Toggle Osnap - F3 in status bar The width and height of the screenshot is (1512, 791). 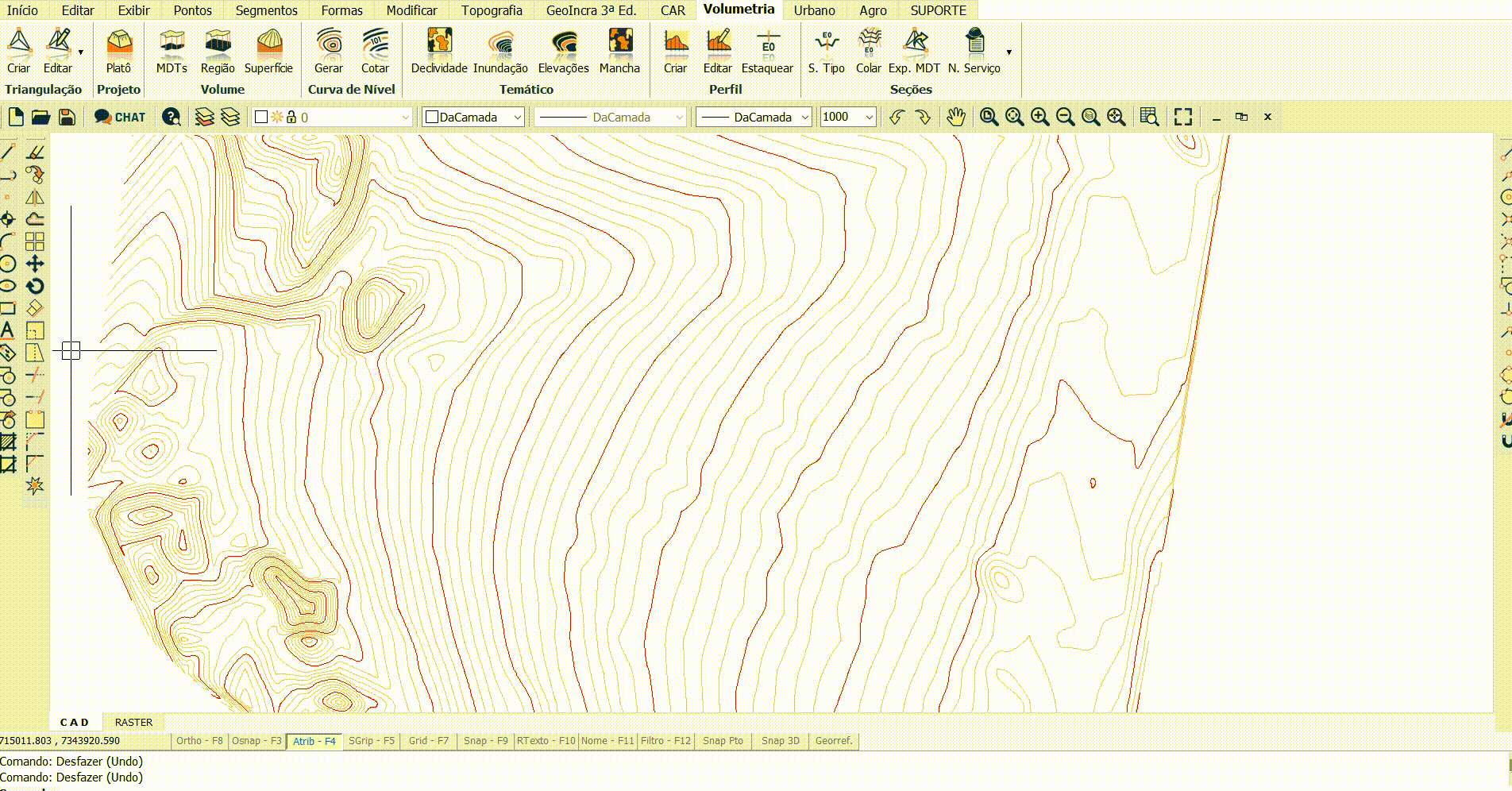click(256, 741)
